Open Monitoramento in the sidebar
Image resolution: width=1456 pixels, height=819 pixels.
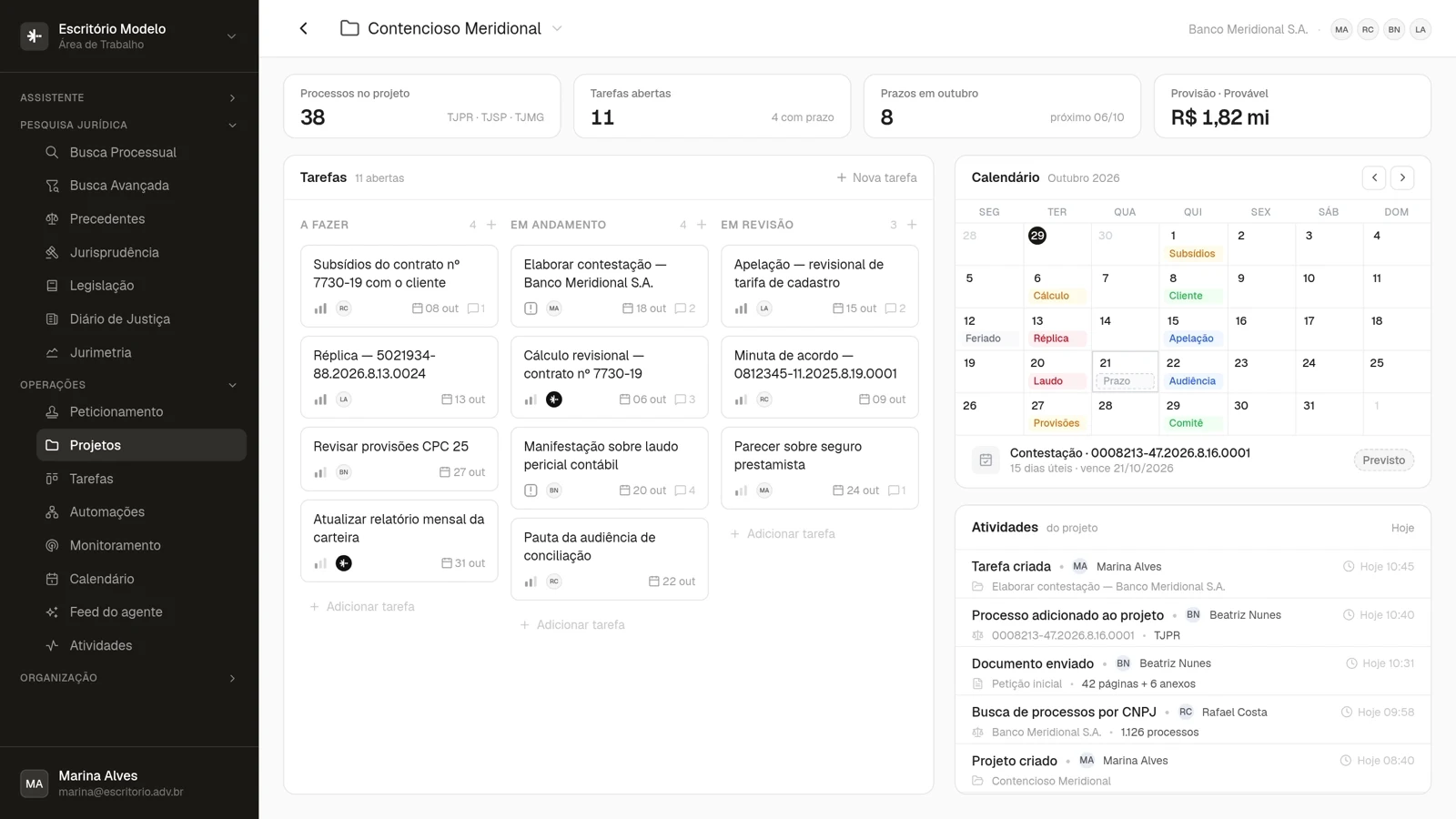pyautogui.click(x=141, y=545)
